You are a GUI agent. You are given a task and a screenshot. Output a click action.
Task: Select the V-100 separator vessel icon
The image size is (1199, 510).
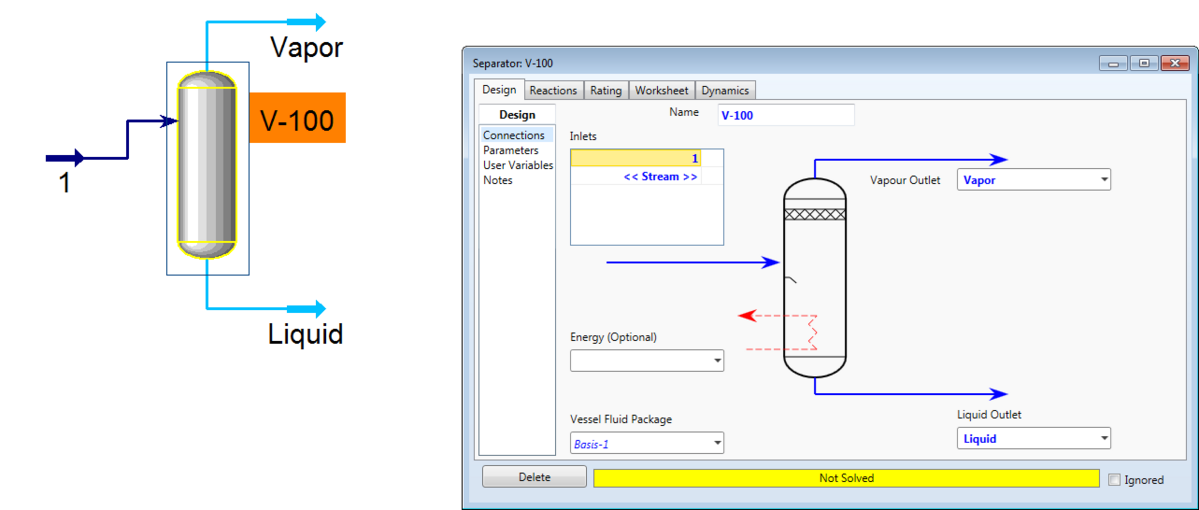tap(207, 165)
